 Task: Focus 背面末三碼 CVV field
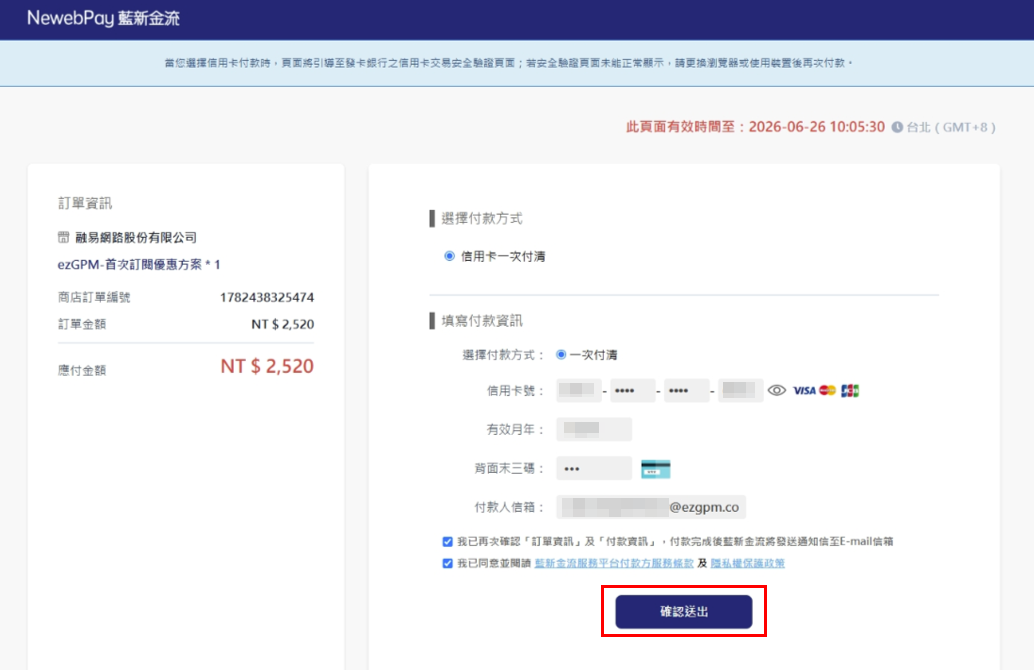[593, 468]
